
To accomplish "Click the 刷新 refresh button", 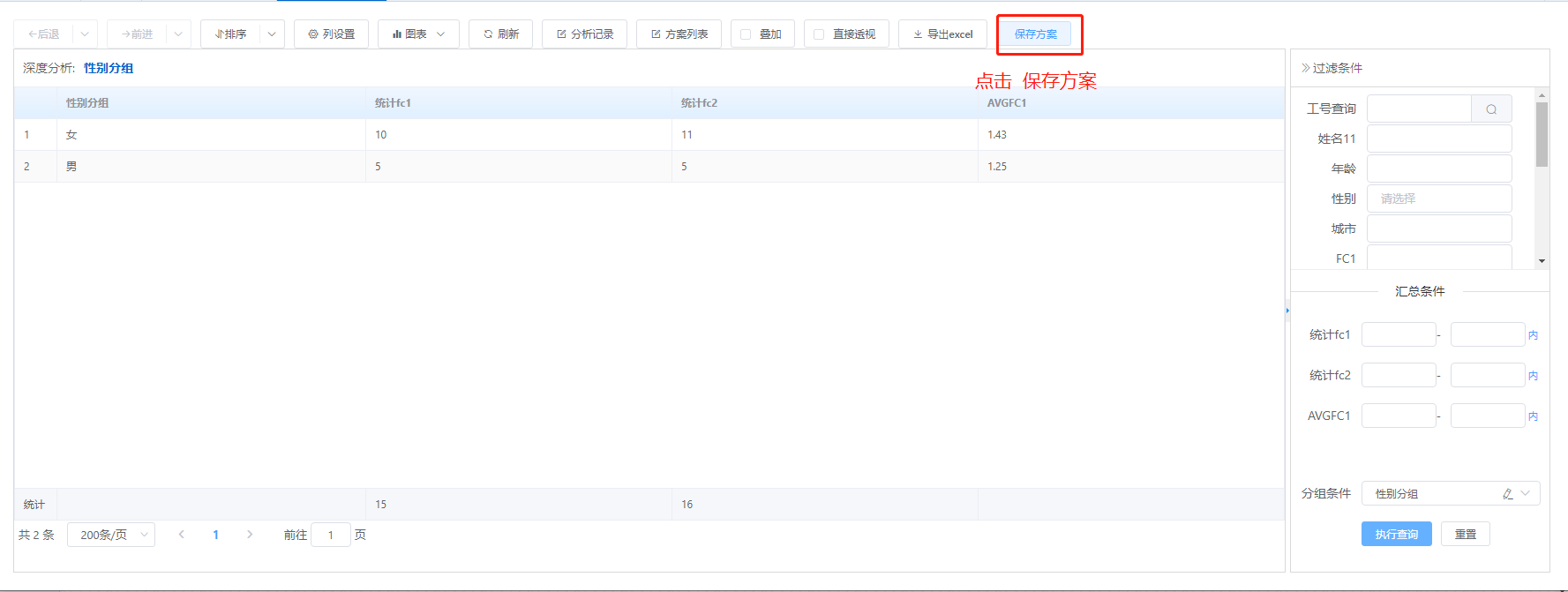I will 500,34.
